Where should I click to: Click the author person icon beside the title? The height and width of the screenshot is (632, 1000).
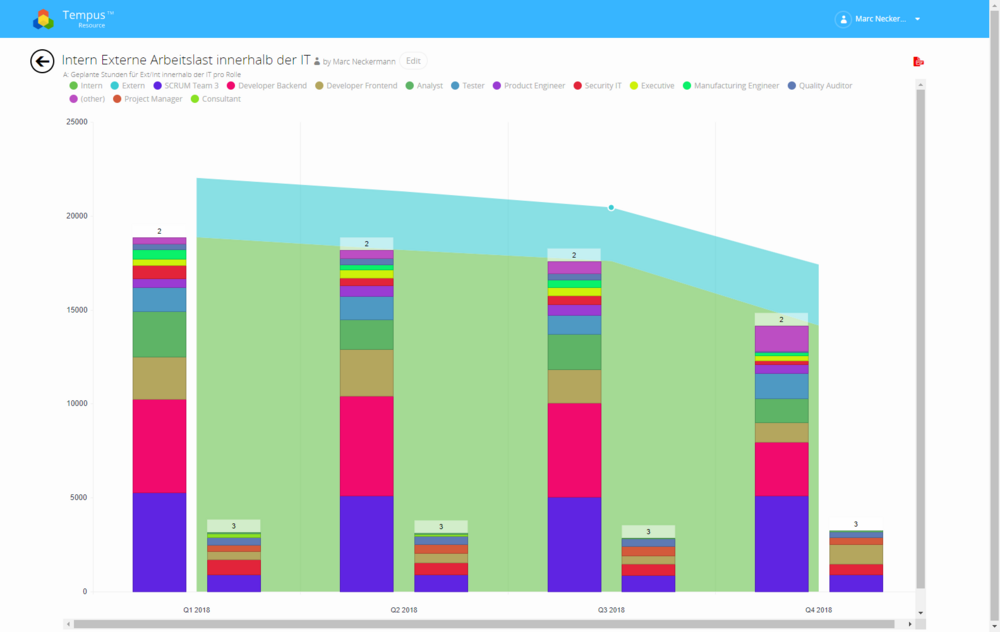point(318,62)
